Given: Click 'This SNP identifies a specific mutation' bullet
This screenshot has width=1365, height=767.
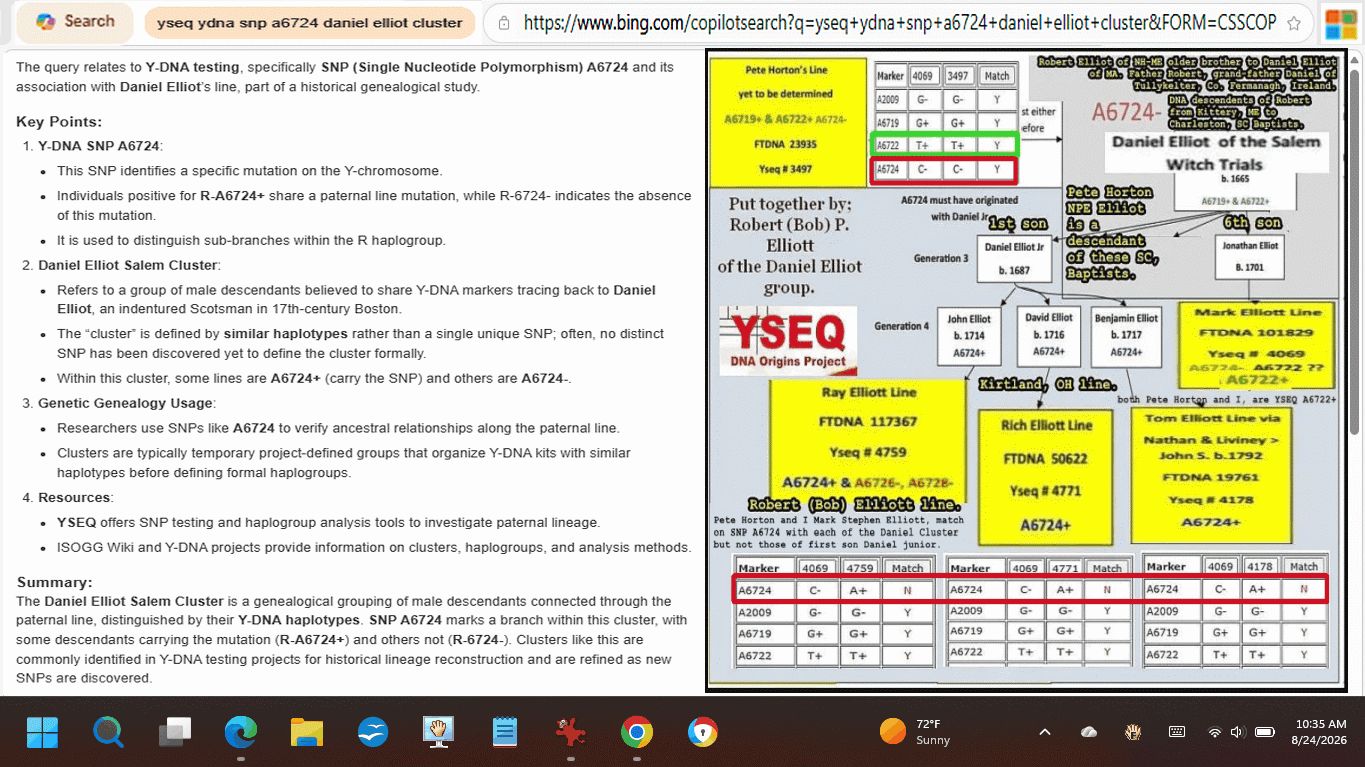Looking at the screenshot, I should (249, 170).
